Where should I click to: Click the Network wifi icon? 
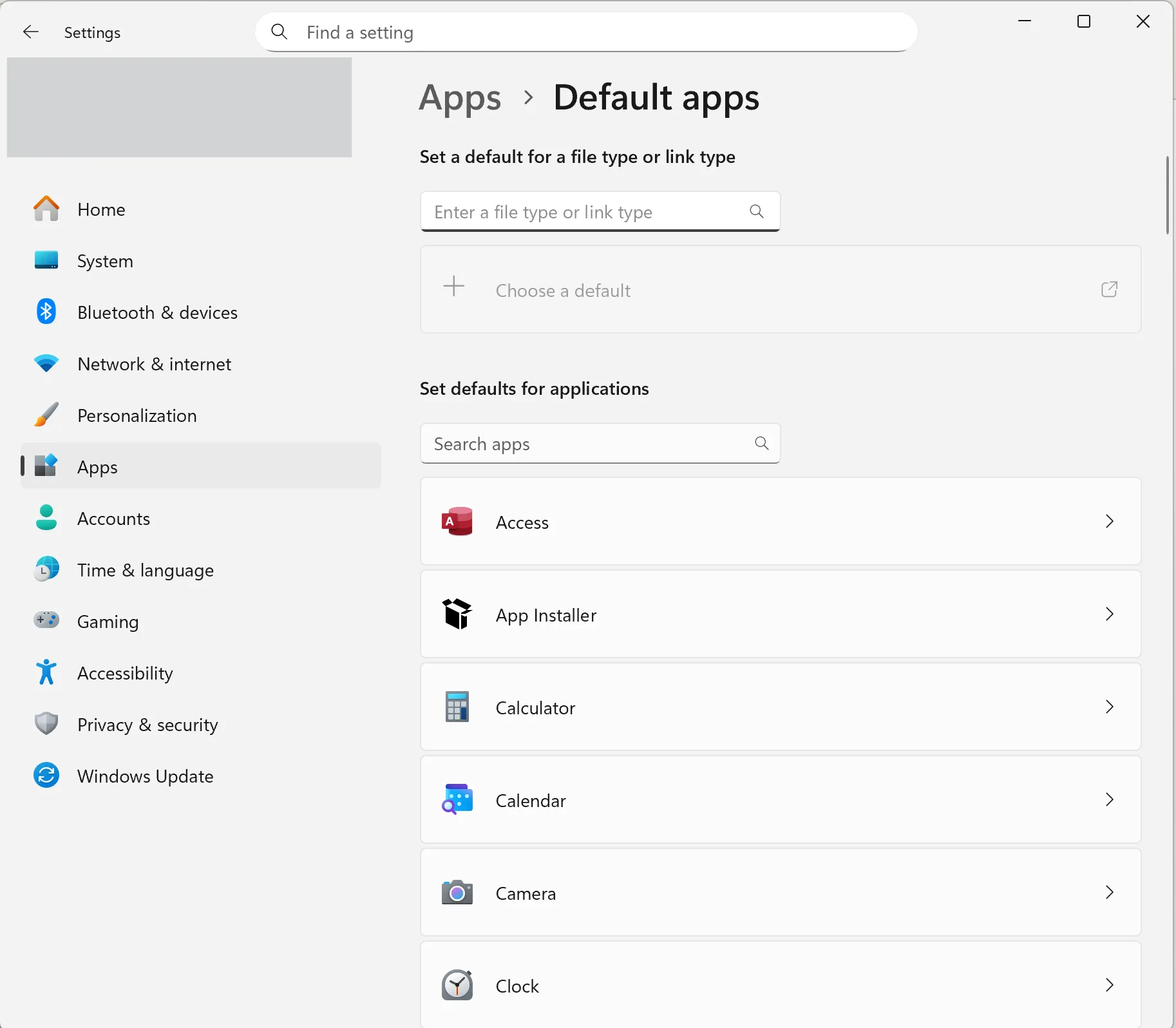pyautogui.click(x=46, y=363)
